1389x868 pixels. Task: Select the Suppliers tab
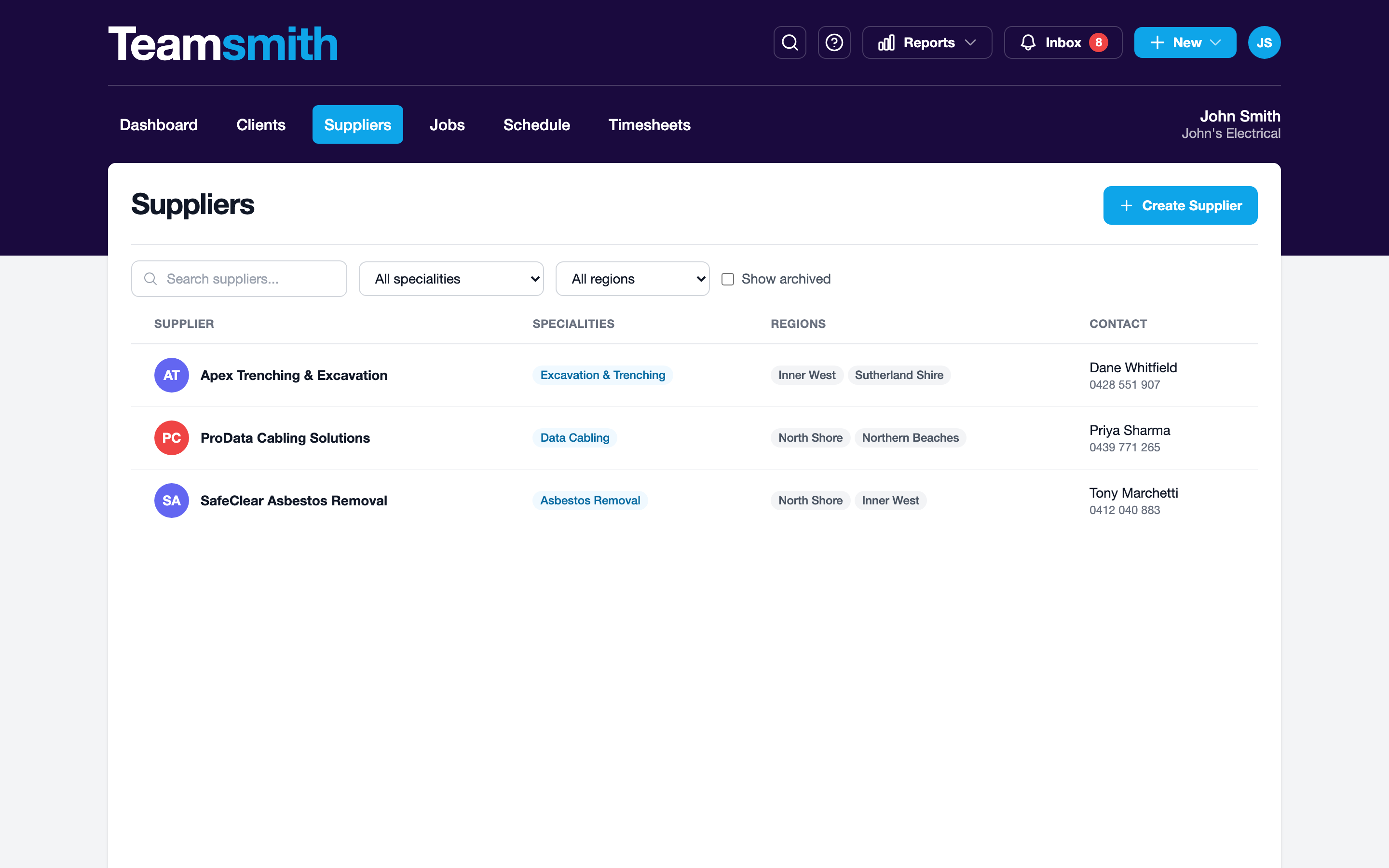pos(357,124)
